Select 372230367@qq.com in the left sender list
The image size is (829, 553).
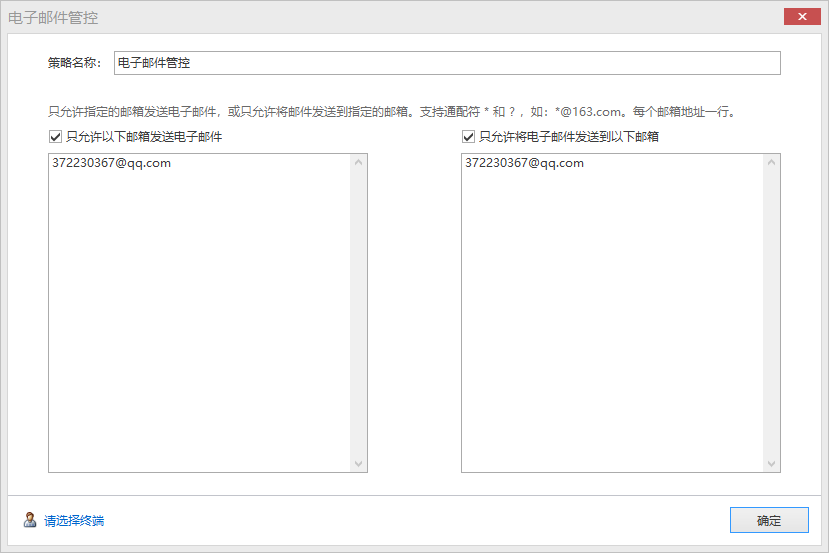tap(112, 163)
